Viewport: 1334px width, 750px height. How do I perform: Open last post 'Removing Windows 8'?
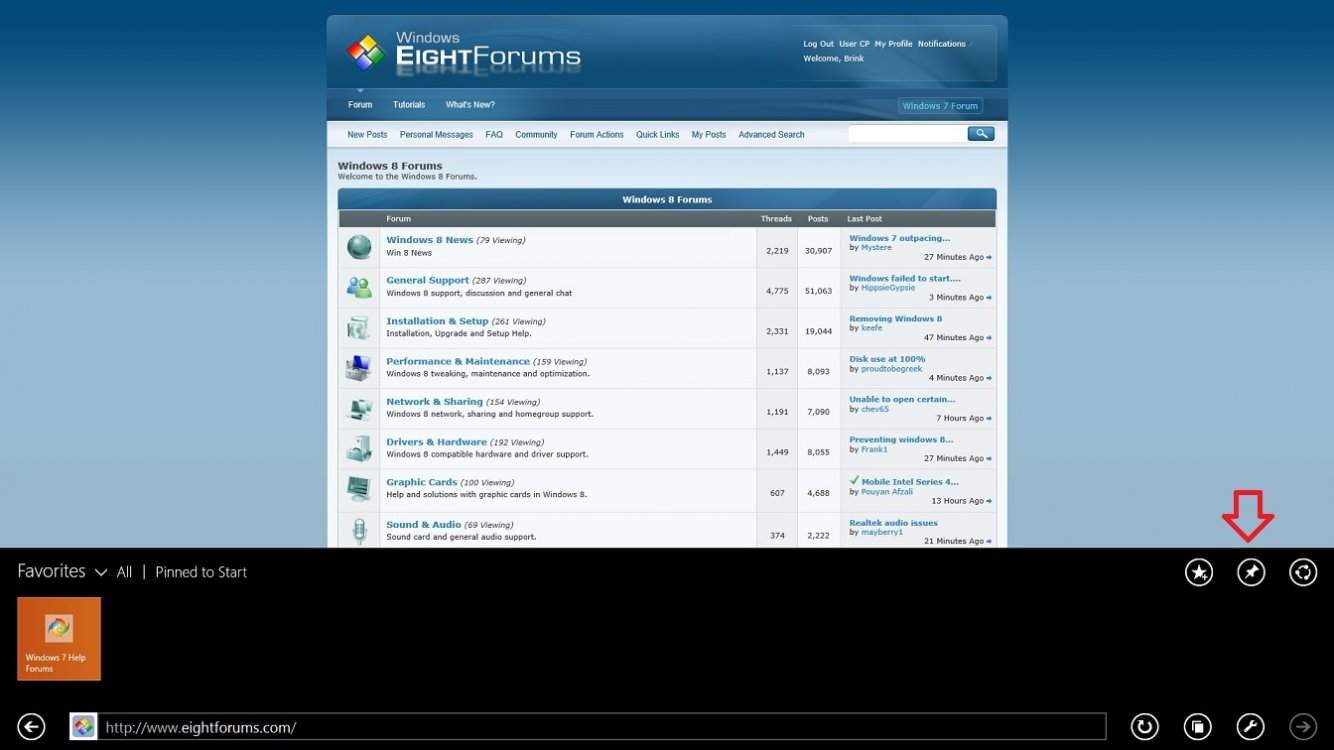tap(895, 319)
